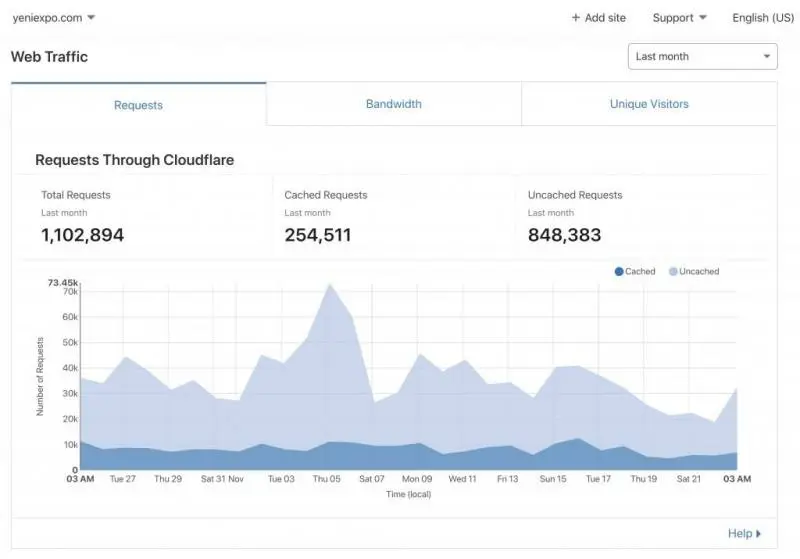800x559 pixels.
Task: Click the Cached legend label
Action: coord(640,271)
